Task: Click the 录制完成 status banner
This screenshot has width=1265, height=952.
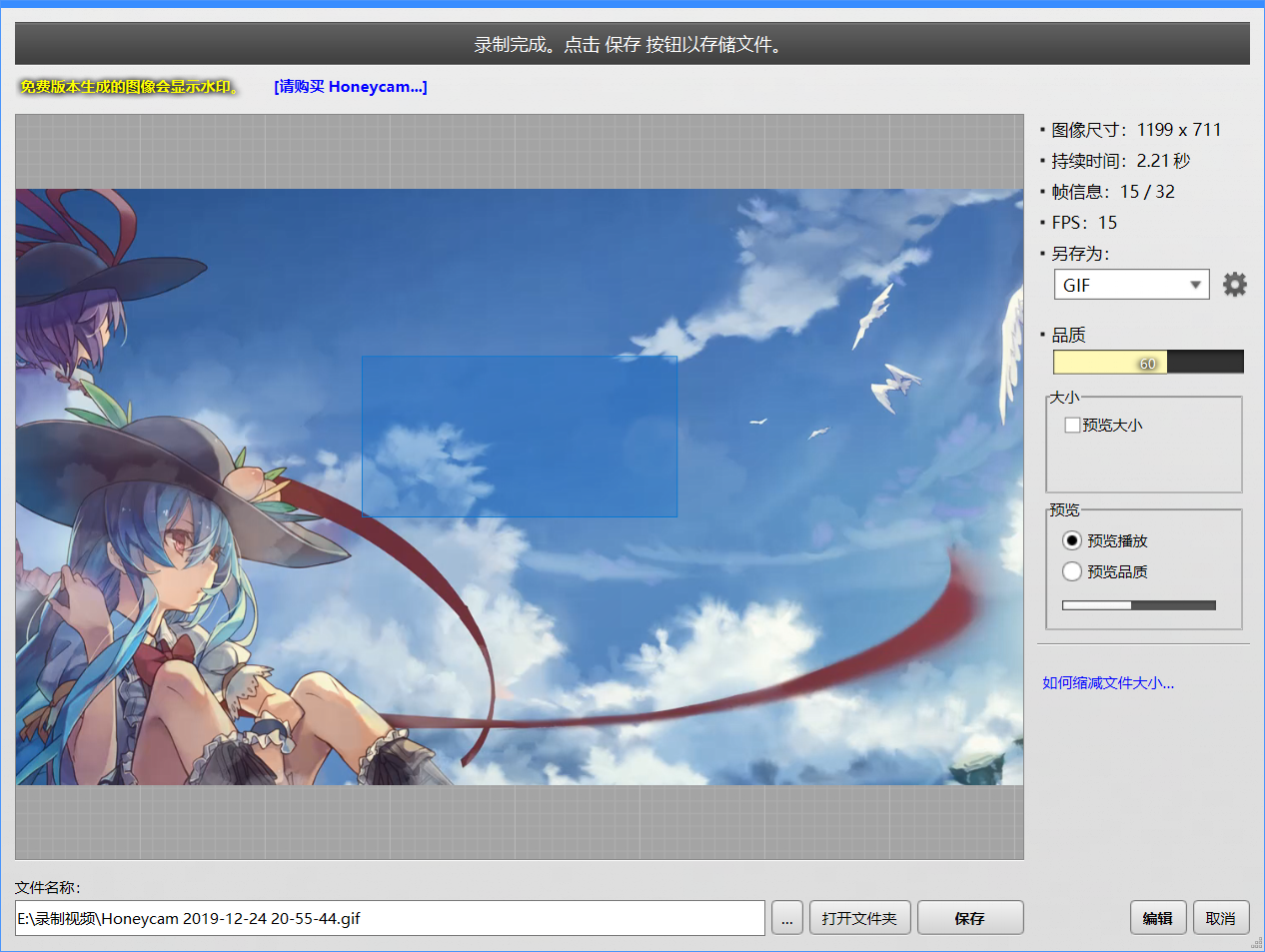Action: click(x=632, y=44)
